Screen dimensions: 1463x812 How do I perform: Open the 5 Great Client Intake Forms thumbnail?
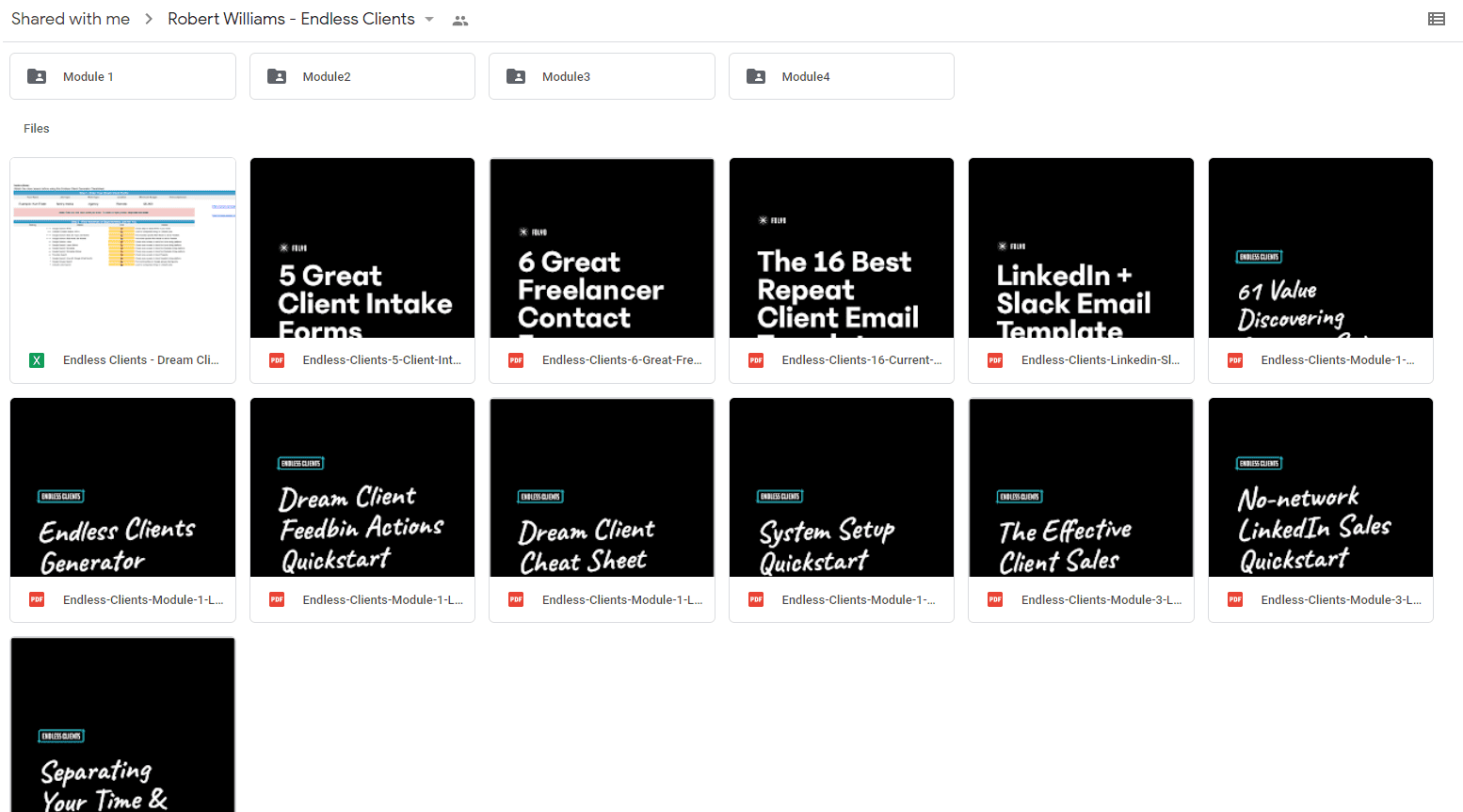tap(362, 248)
